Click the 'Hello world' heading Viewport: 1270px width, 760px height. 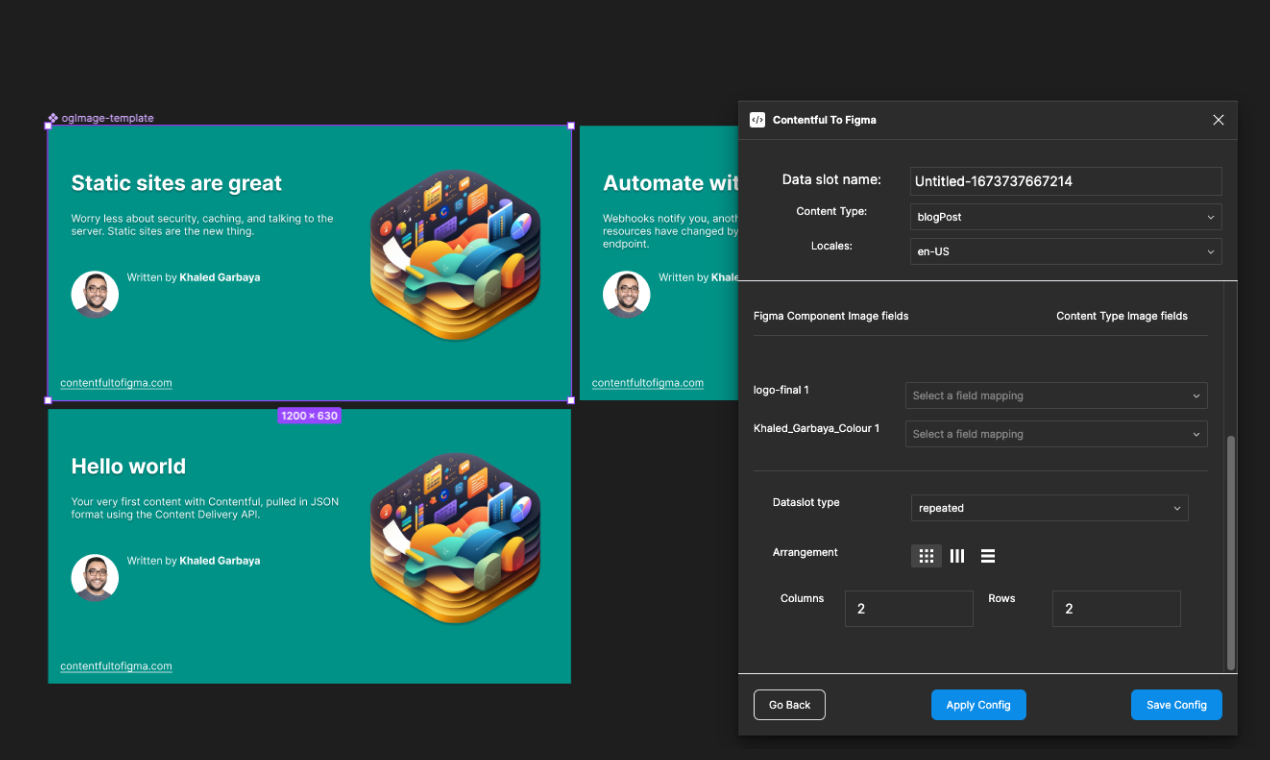coord(128,466)
